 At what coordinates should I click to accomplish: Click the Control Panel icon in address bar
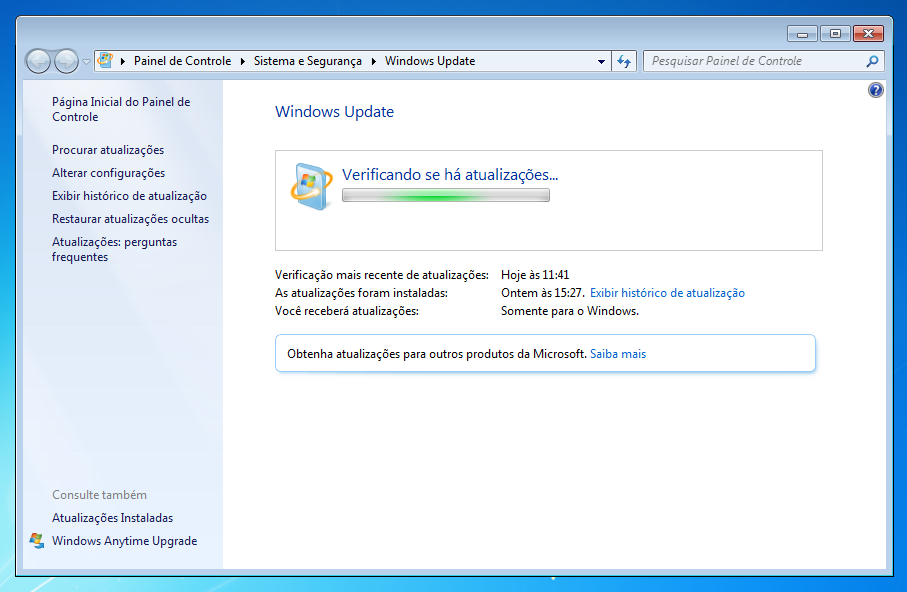[x=105, y=60]
